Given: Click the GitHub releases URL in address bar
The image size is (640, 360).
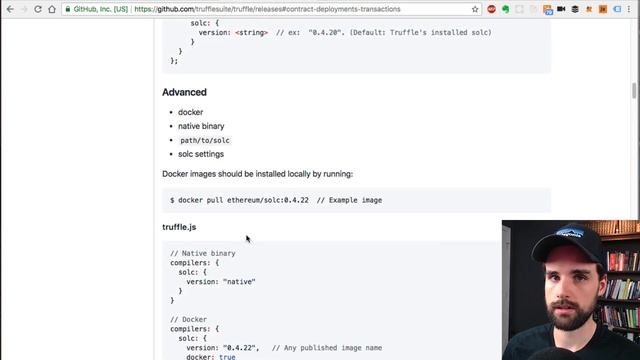Looking at the screenshot, I should click(267, 9).
